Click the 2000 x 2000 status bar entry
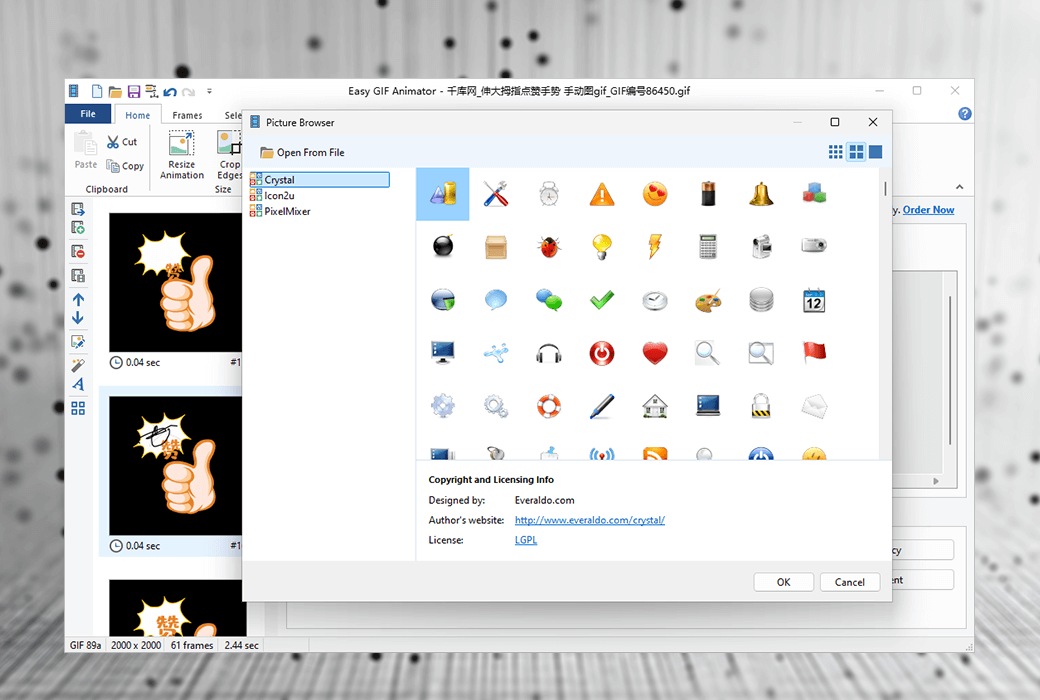This screenshot has height=700, width=1040. pos(135,645)
